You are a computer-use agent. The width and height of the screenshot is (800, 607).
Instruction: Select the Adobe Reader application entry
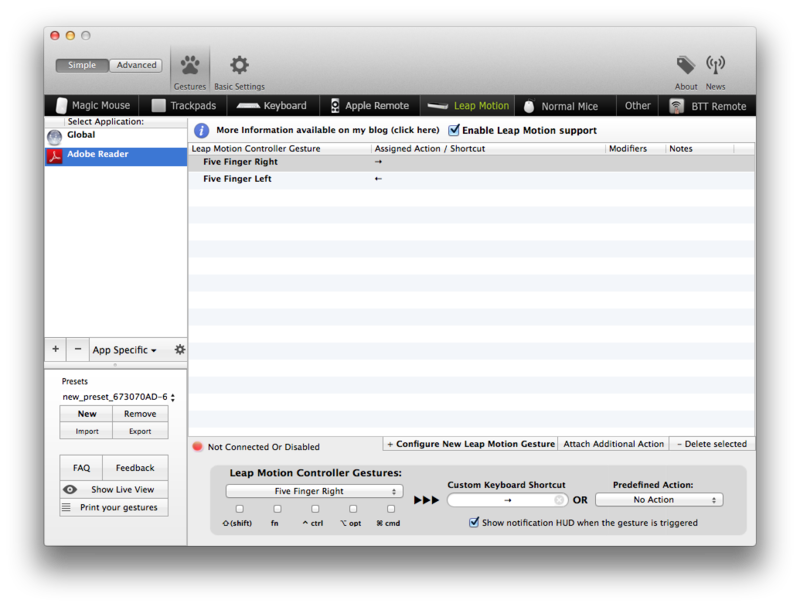[116, 156]
